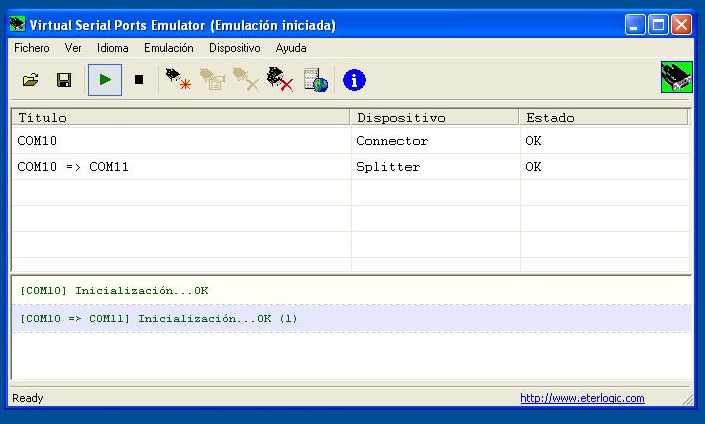Select log line '[COM10] Inicialización...OK'

coord(114,290)
